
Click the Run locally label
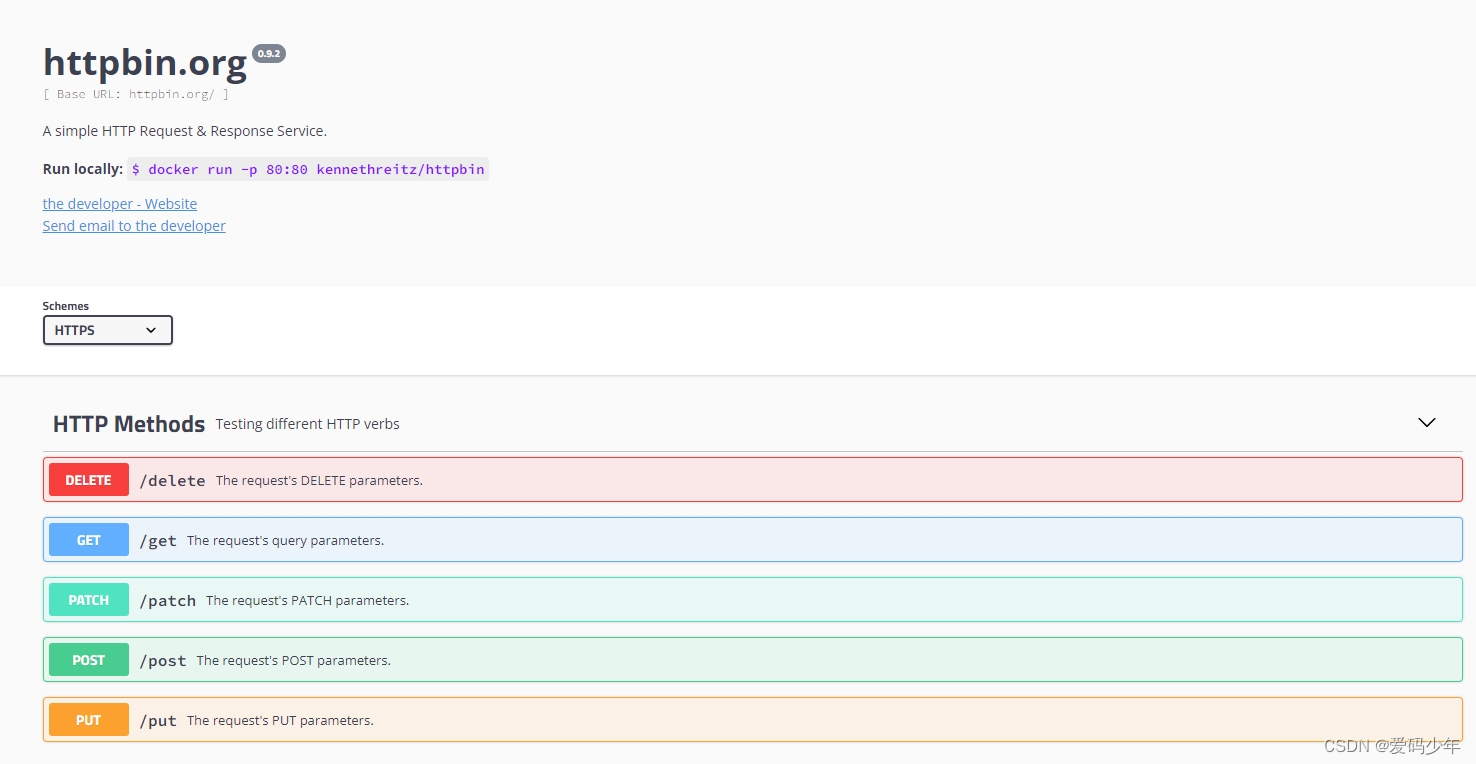(82, 169)
